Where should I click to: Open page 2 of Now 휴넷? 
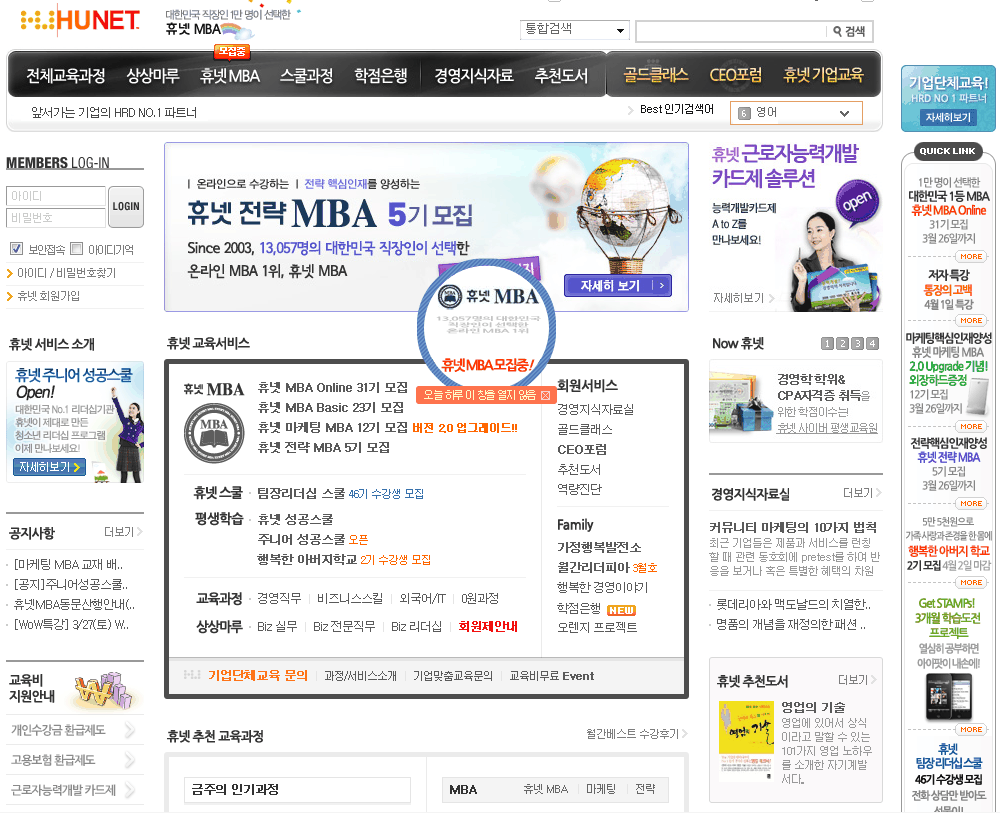[x=842, y=344]
